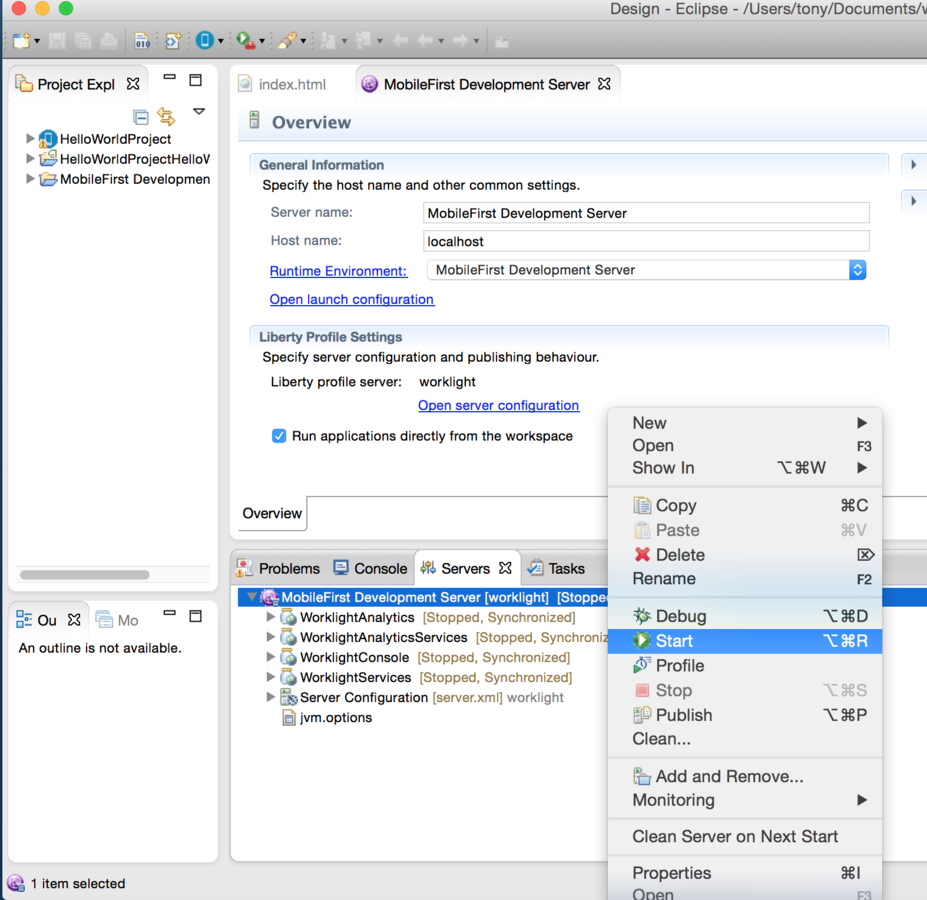Expand the Server Configuration node
927x900 pixels.
pyautogui.click(x=271, y=697)
